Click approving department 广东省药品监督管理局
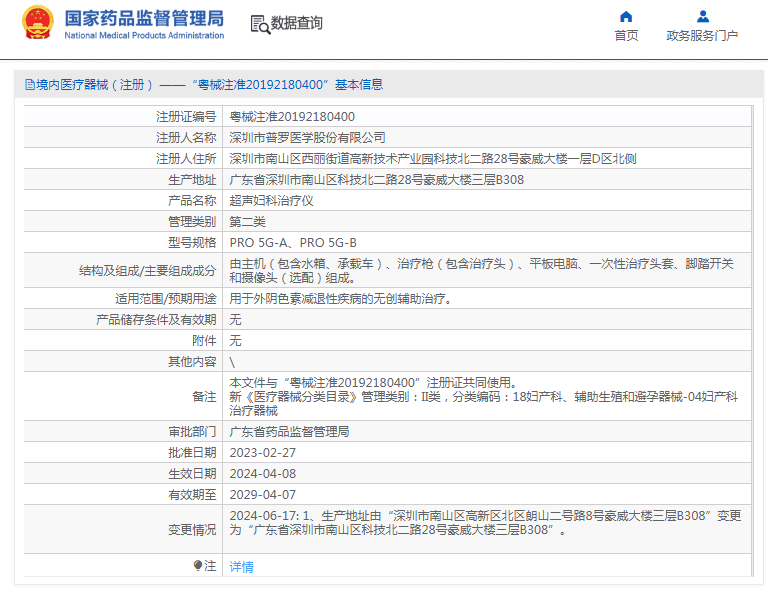Image resolution: width=768 pixels, height=589 pixels. [x=289, y=432]
